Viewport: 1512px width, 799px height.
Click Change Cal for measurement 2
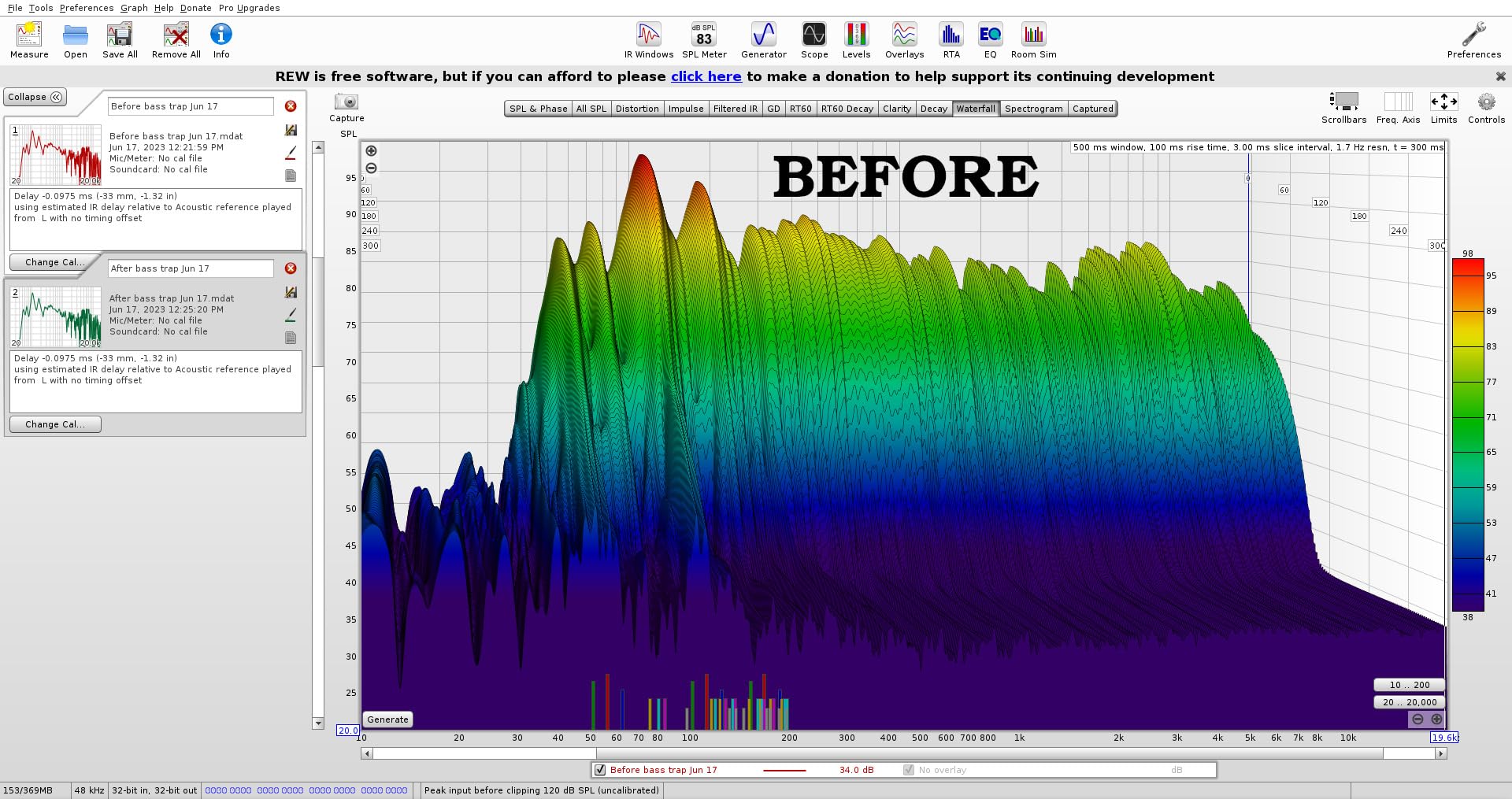click(x=55, y=424)
